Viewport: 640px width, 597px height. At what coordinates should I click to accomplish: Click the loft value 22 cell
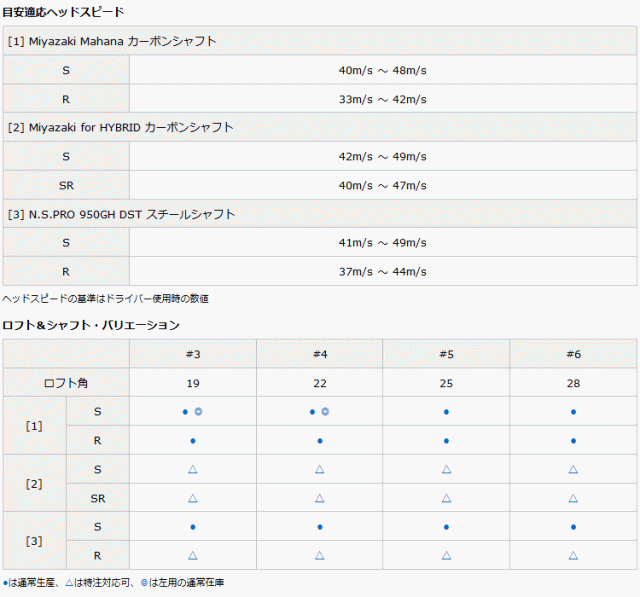(x=319, y=383)
